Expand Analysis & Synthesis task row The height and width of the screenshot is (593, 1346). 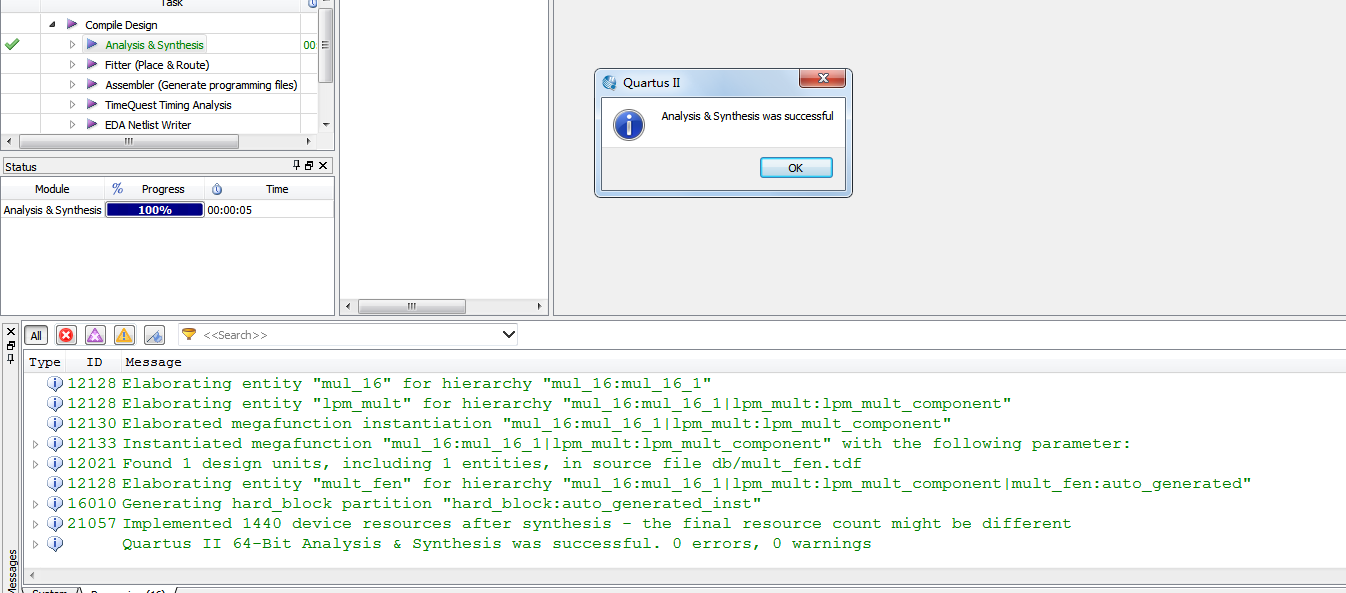click(x=72, y=44)
